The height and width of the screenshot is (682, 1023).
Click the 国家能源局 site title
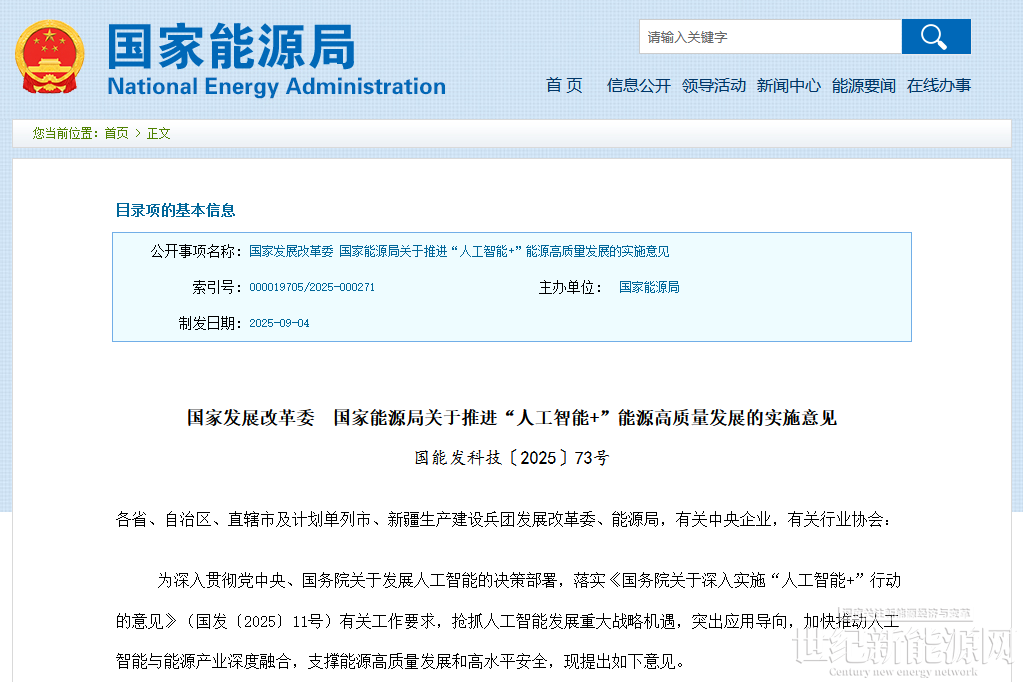pyautogui.click(x=231, y=46)
